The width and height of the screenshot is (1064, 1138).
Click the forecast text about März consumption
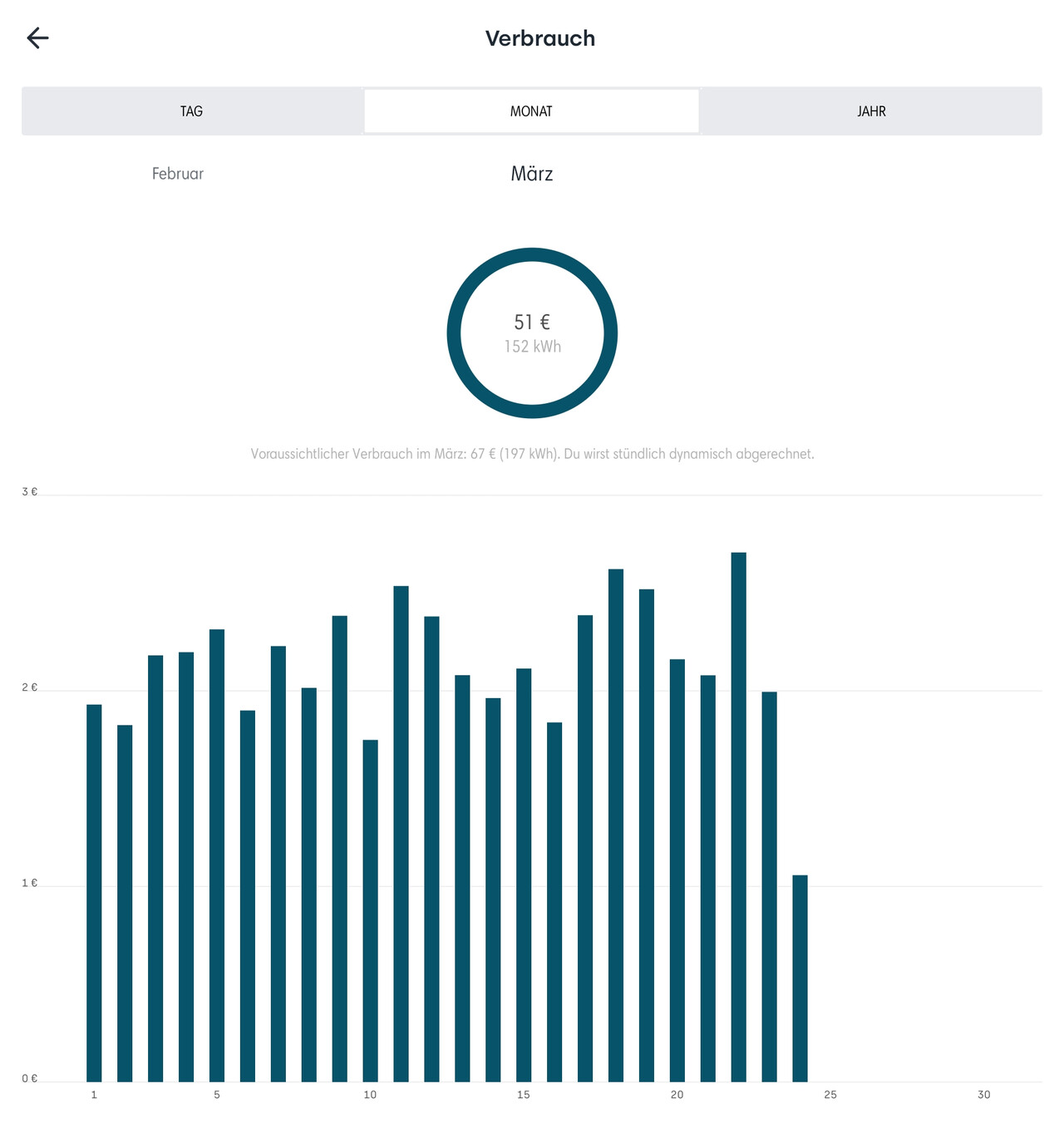[532, 454]
